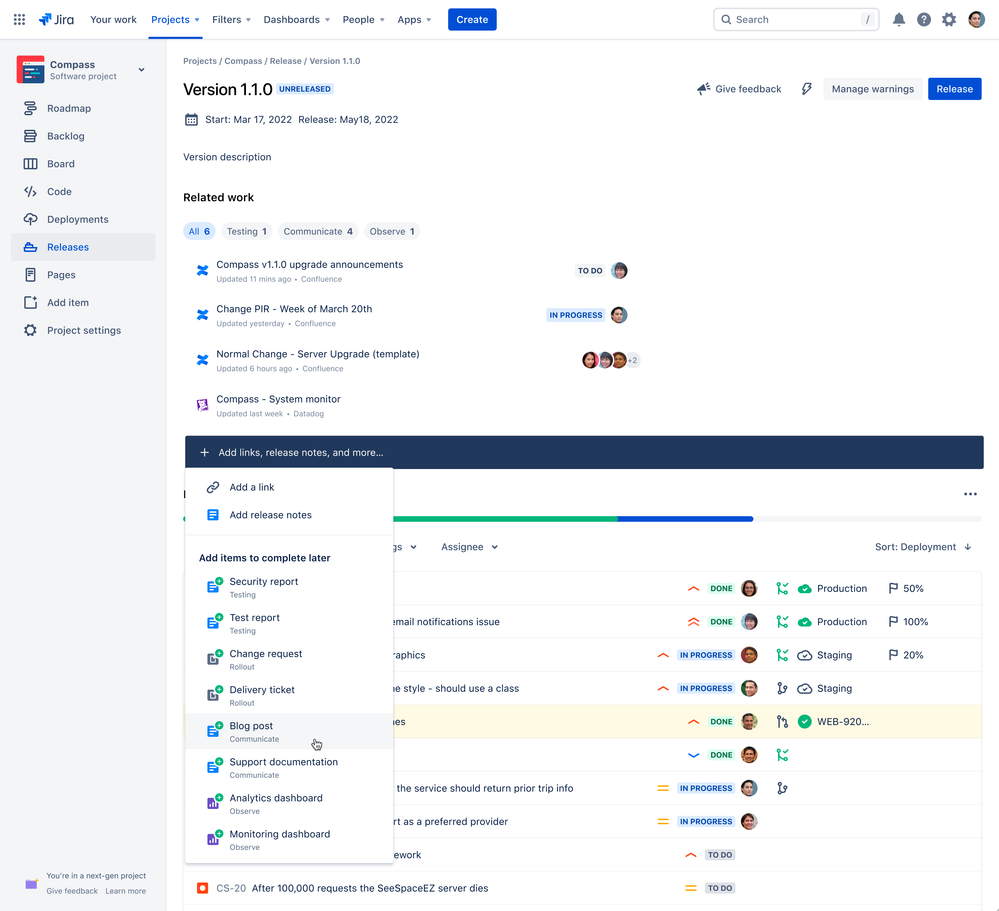Click Release in the breadcrumb

285,61
